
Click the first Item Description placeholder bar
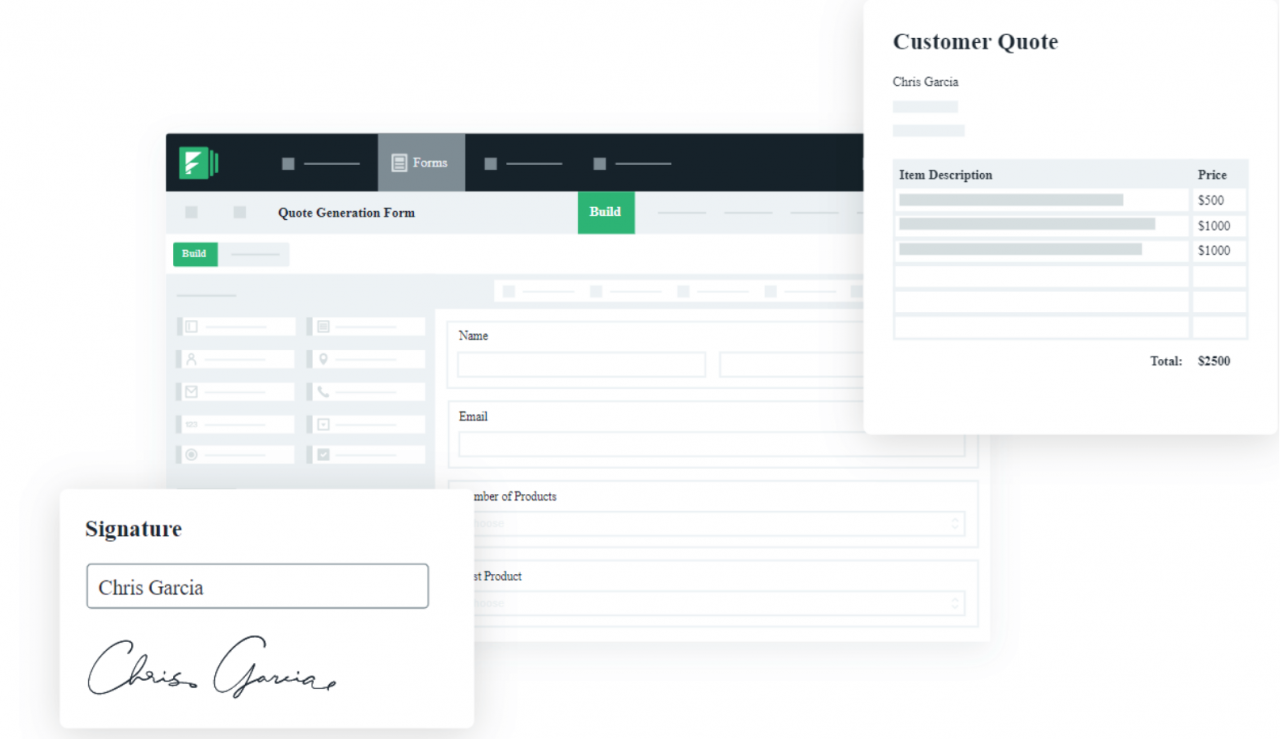(1010, 200)
